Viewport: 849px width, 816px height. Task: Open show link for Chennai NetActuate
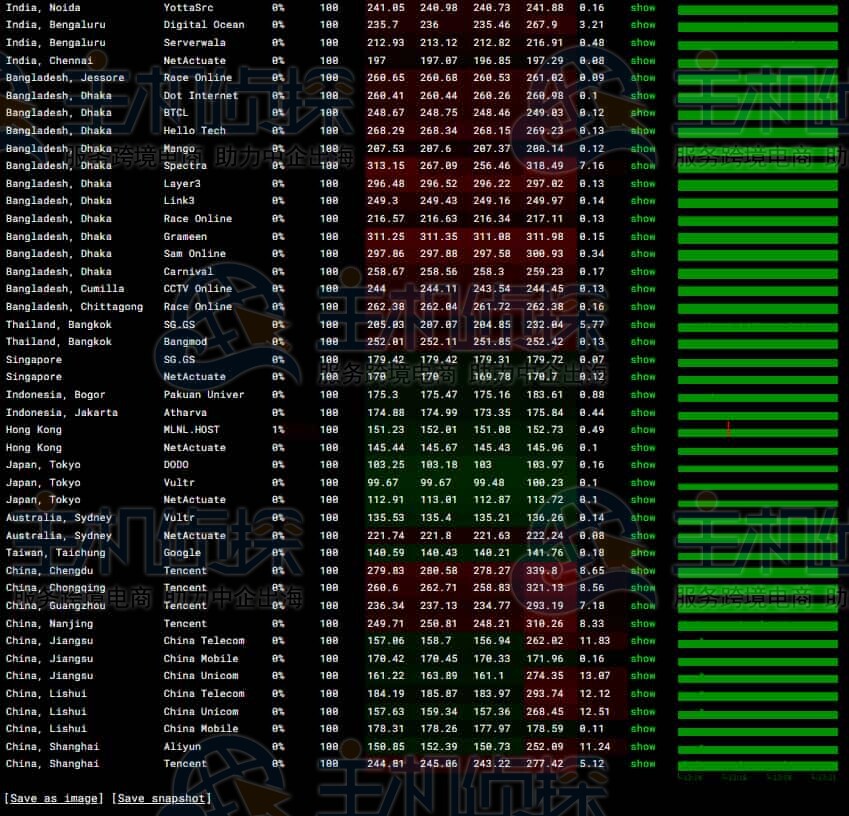643,61
